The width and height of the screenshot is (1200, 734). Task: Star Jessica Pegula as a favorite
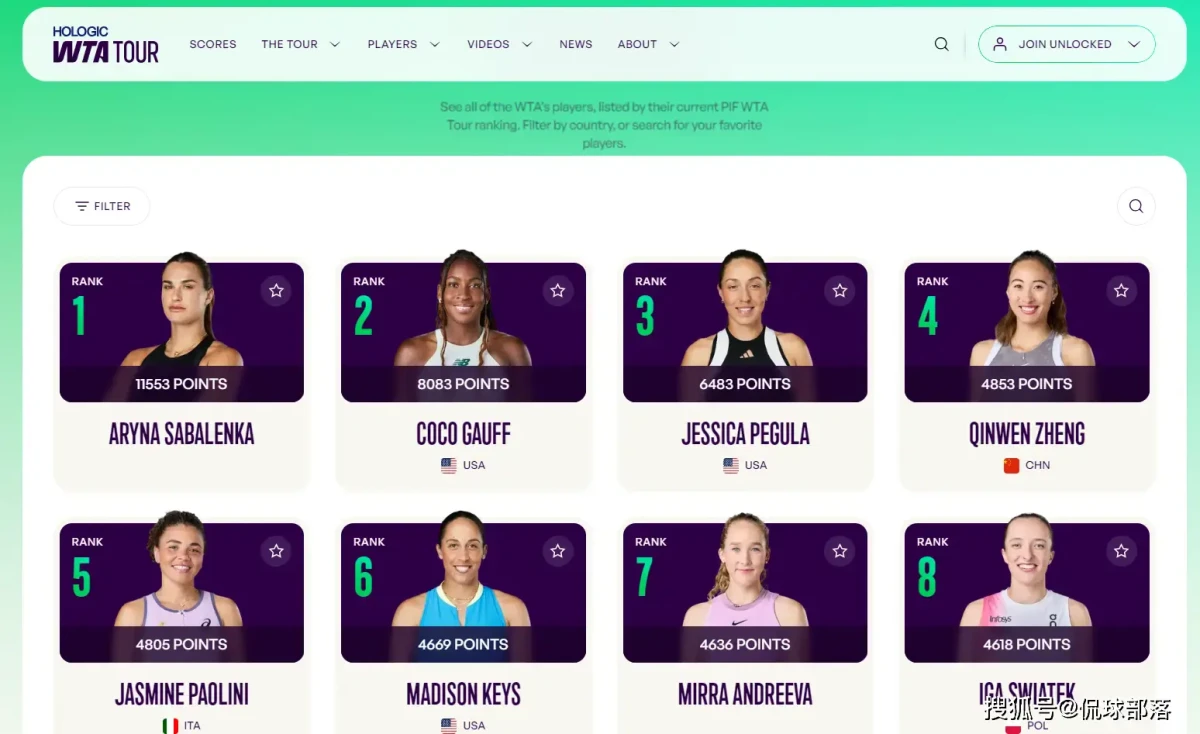click(840, 290)
